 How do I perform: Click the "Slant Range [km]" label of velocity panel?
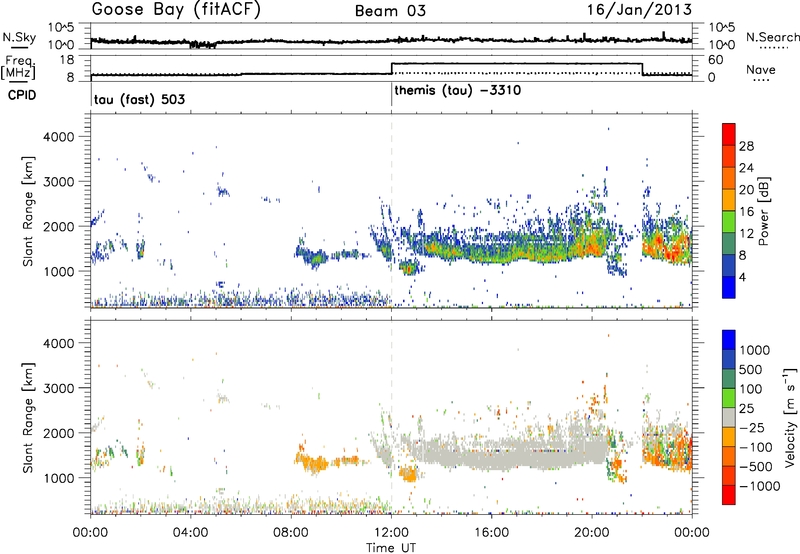(x=28, y=418)
